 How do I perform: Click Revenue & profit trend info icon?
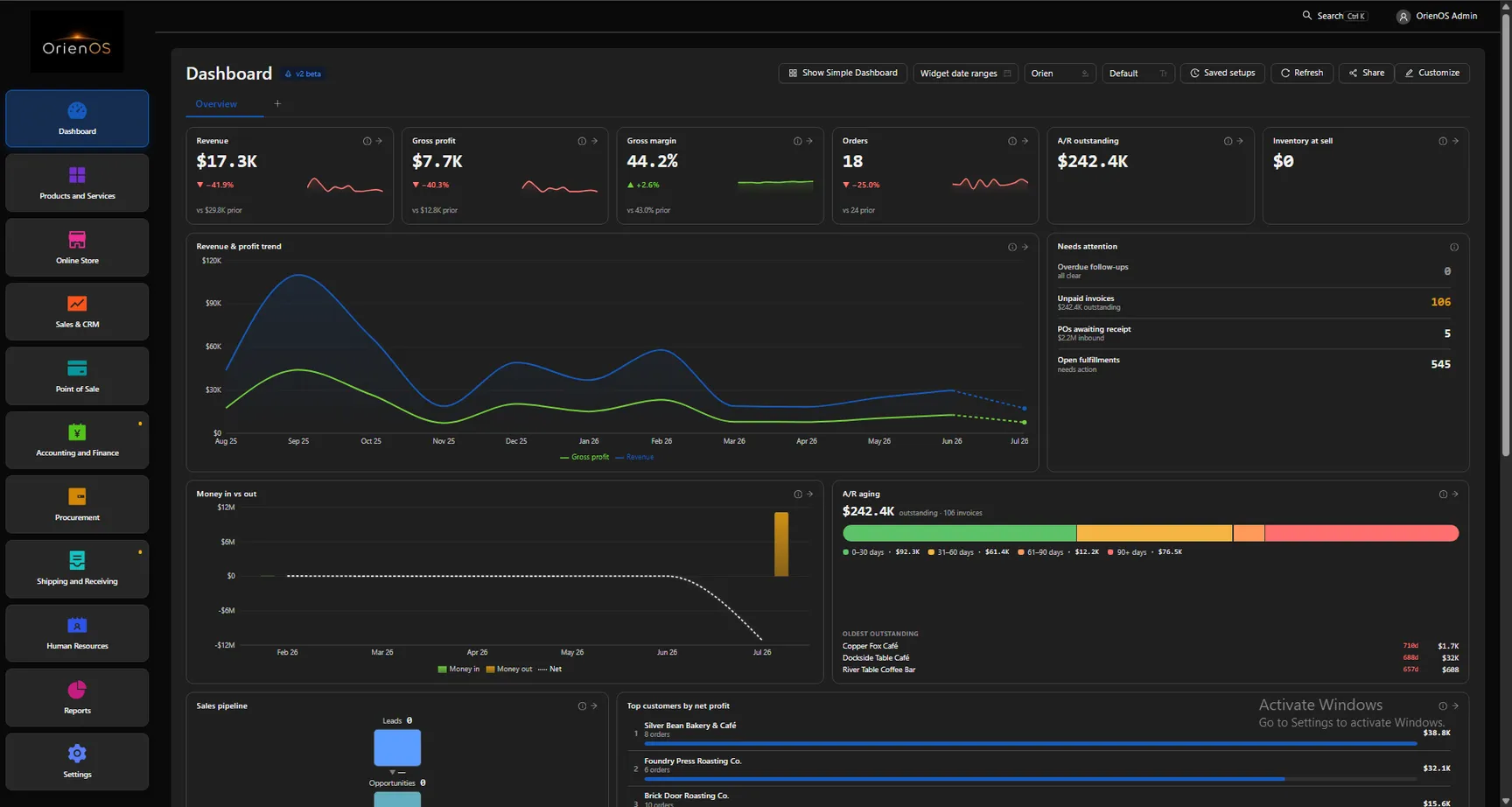[1012, 247]
